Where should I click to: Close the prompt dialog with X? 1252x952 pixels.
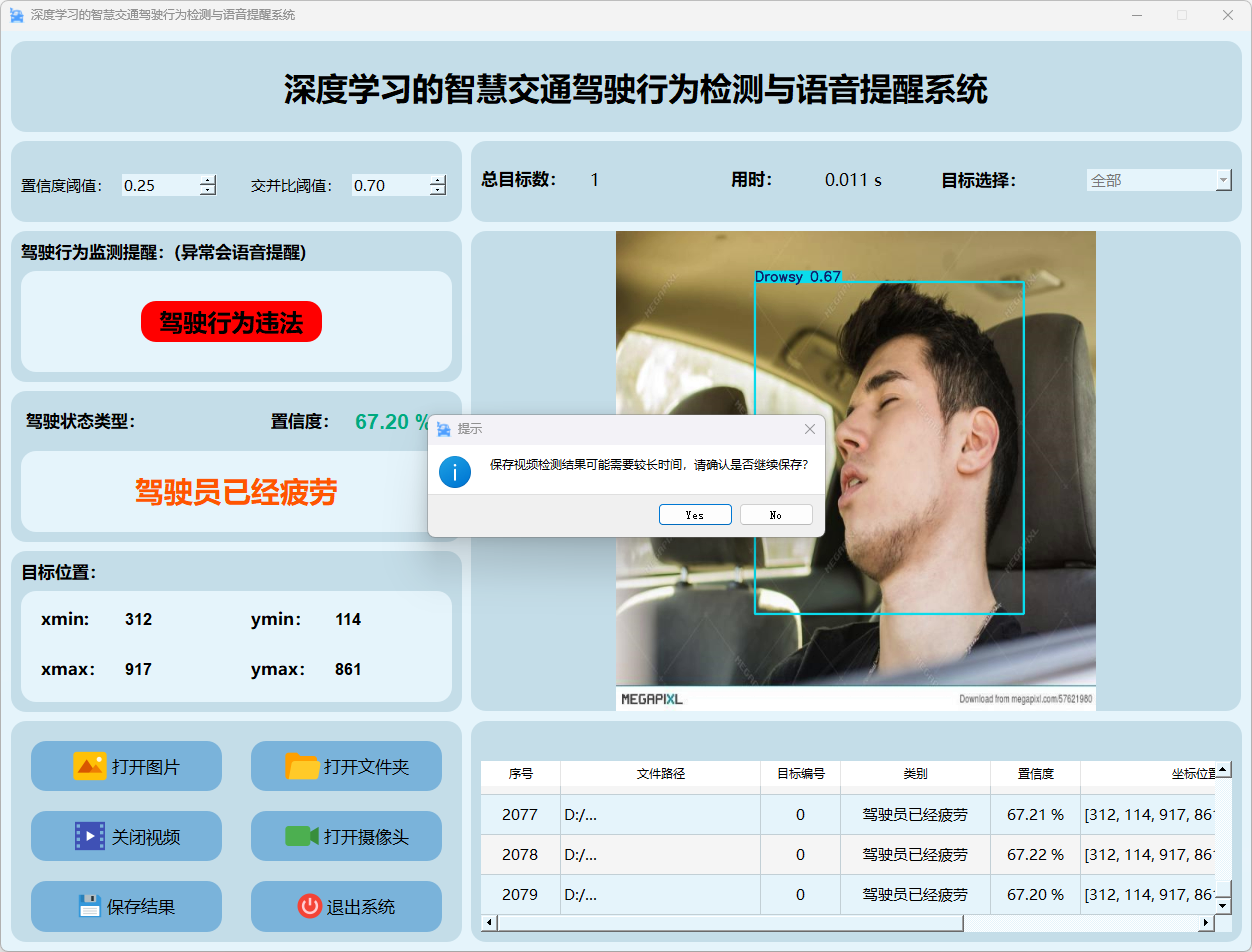[810, 429]
